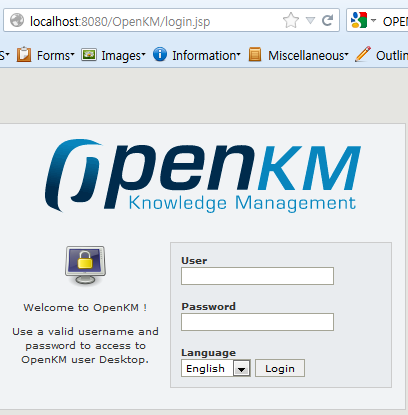Click the 'Language' field label
The width and height of the screenshot is (408, 415).
click(208, 353)
